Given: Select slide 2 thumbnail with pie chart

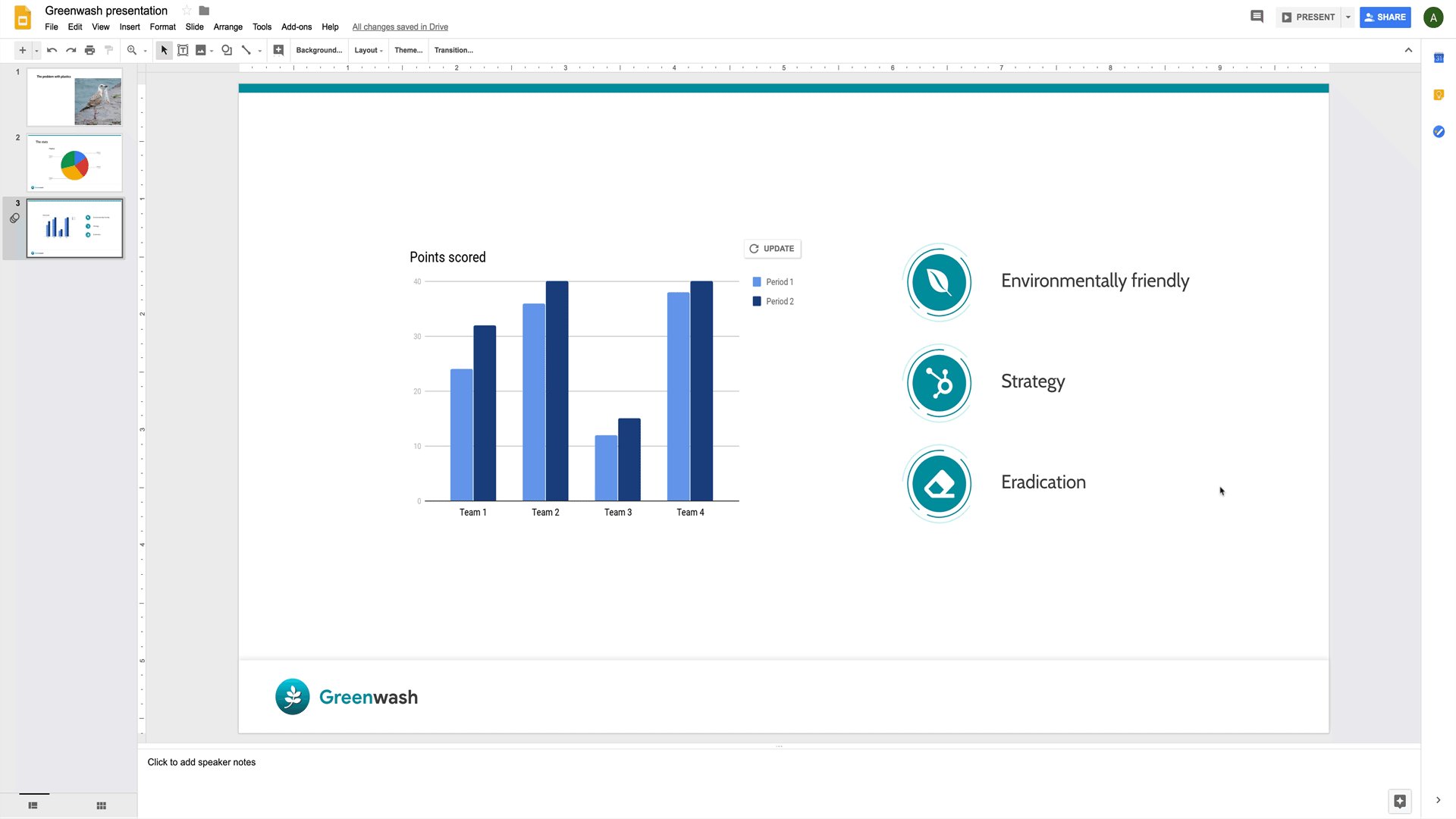Looking at the screenshot, I should pyautogui.click(x=75, y=163).
